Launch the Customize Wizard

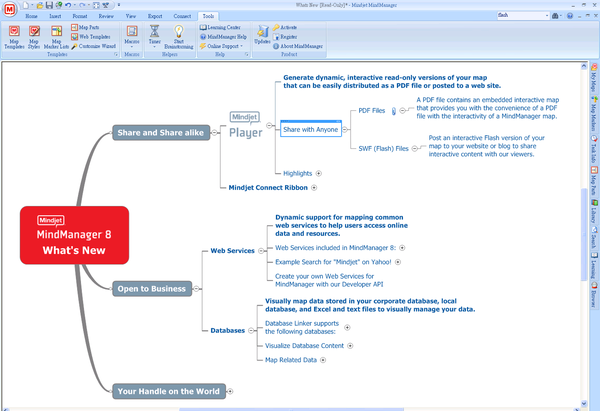[x=93, y=46]
